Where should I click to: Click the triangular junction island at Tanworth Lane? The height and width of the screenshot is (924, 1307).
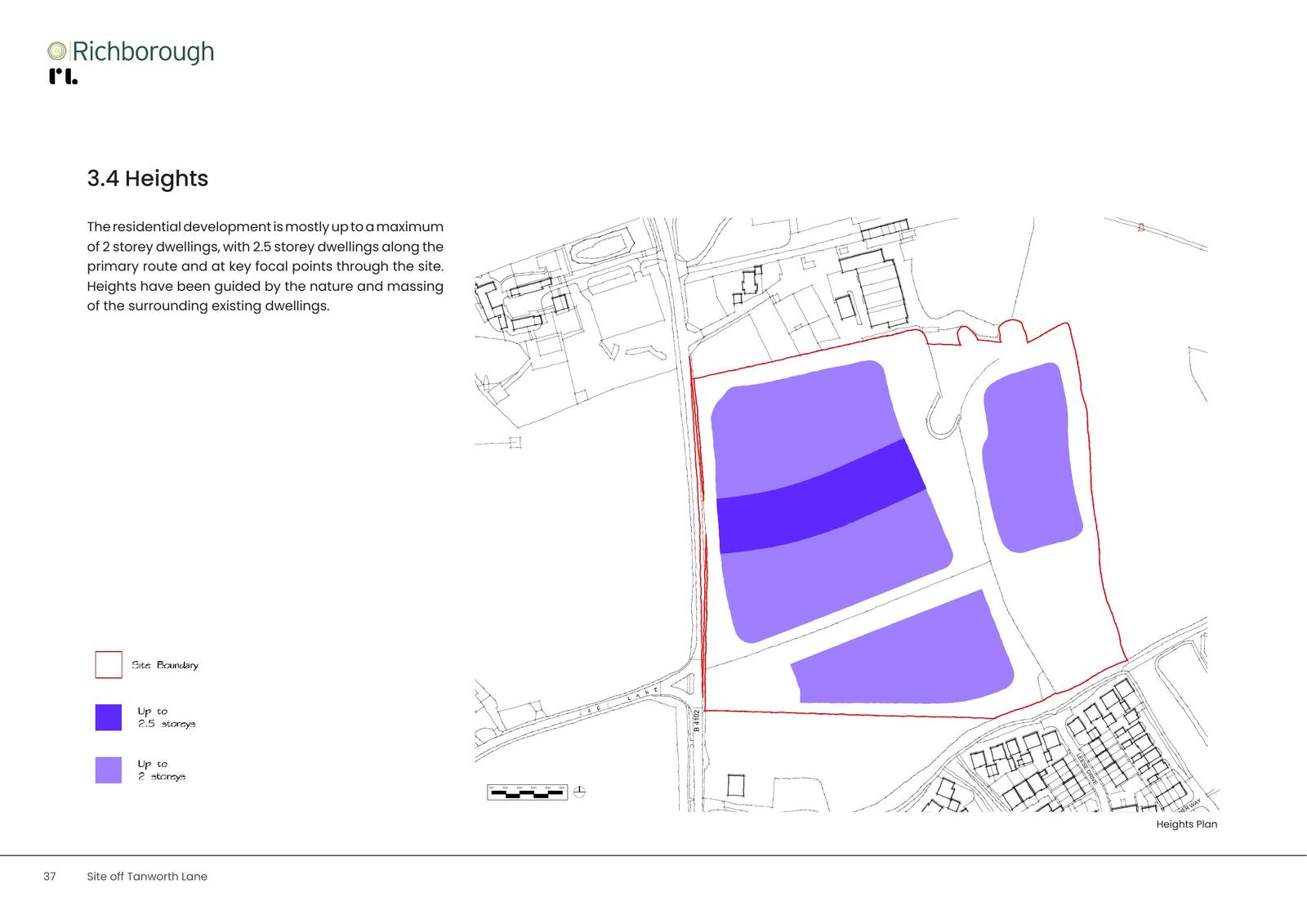click(685, 685)
